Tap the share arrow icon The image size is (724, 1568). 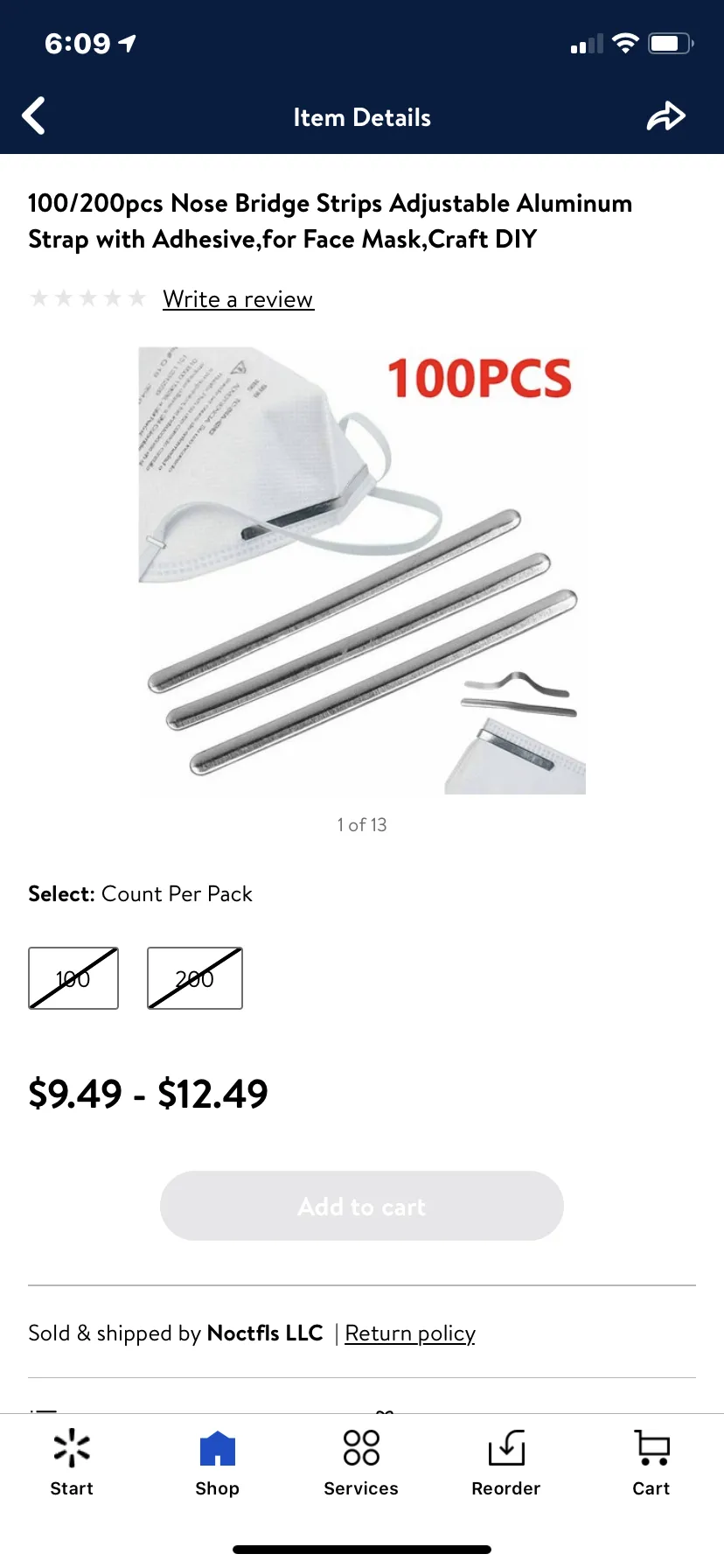[x=666, y=116]
